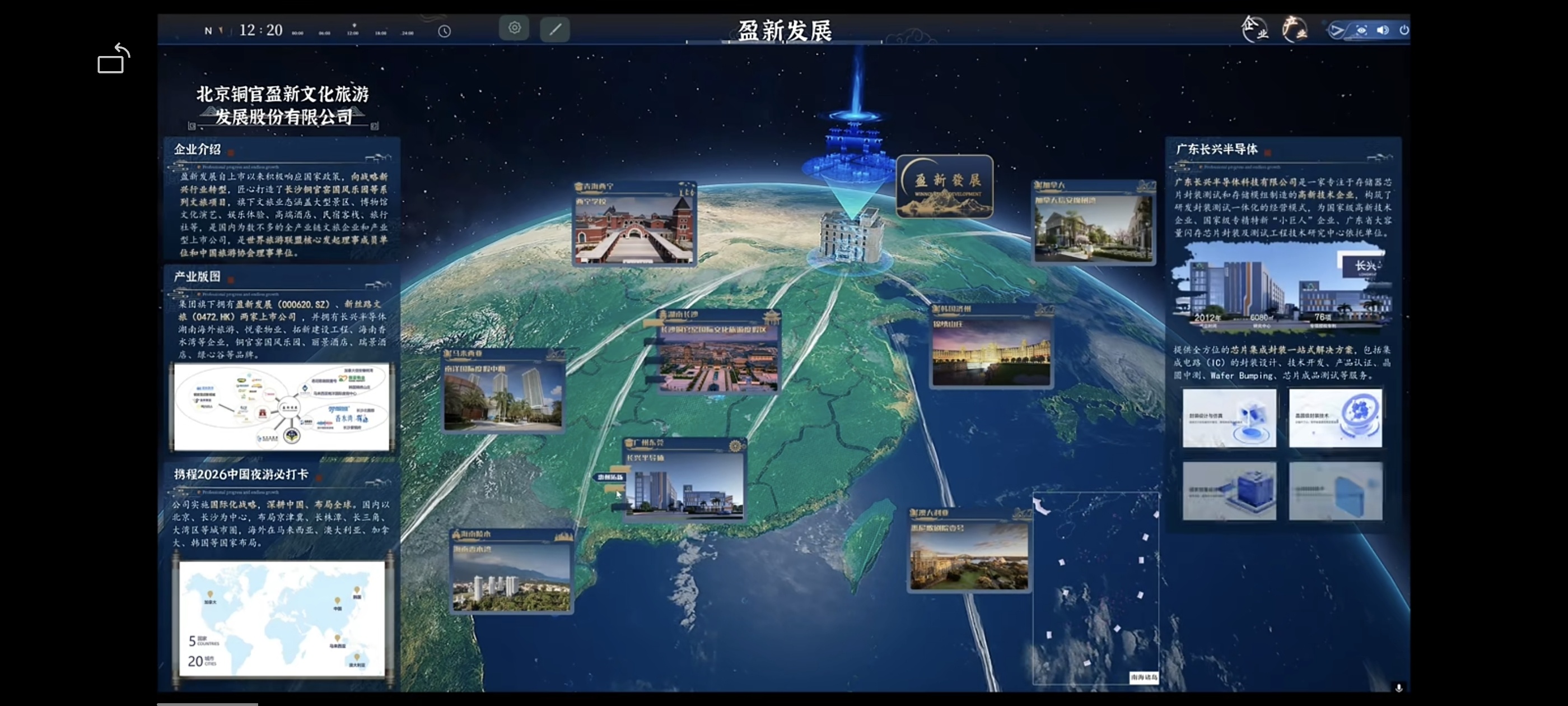
Task: Click the rotate screen icon at left
Action: [114, 59]
